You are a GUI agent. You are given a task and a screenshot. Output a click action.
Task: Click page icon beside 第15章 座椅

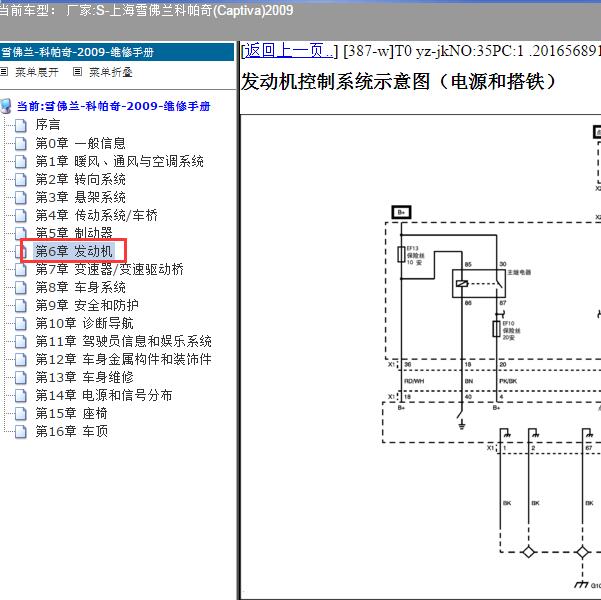[x=21, y=414]
